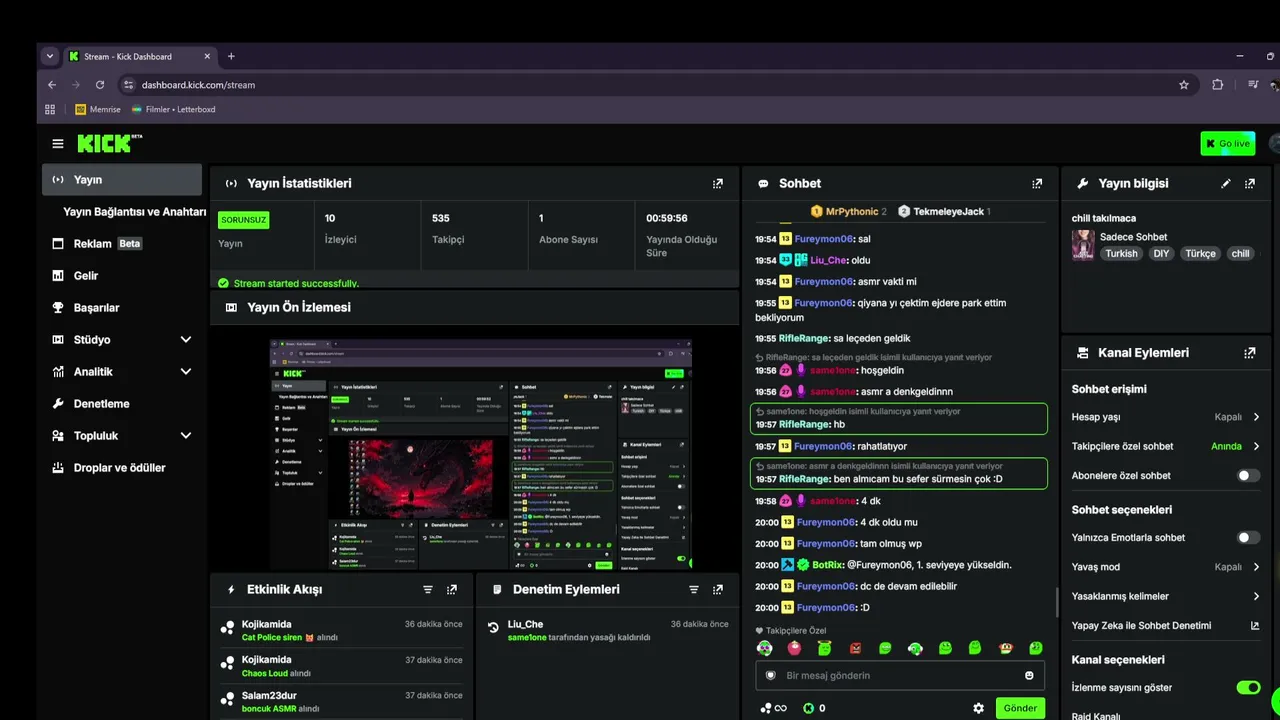Expand the Stüdyo sidebar section
The height and width of the screenshot is (720, 1280).
122,340
